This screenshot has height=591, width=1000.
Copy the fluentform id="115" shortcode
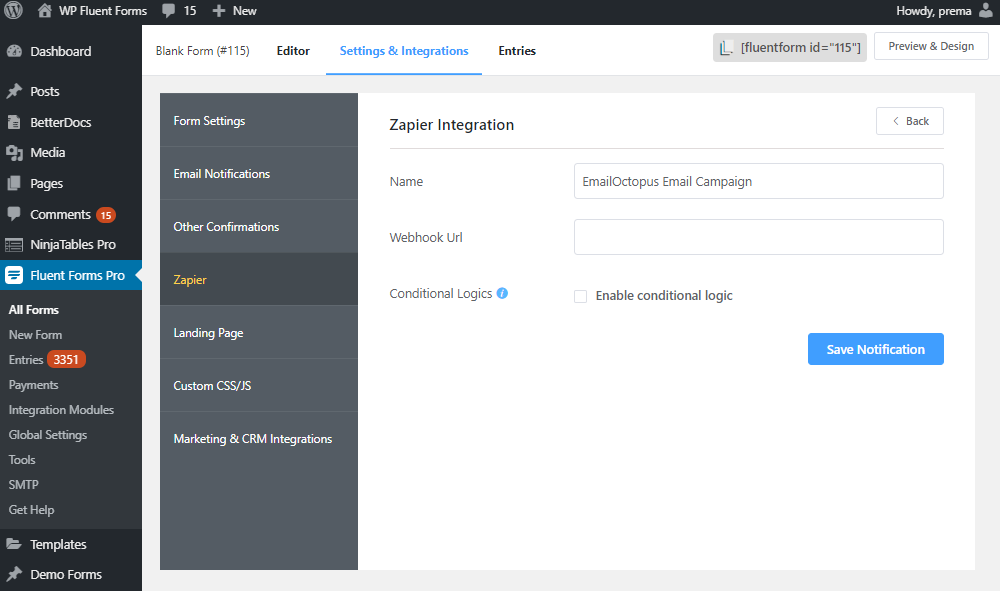pos(790,47)
